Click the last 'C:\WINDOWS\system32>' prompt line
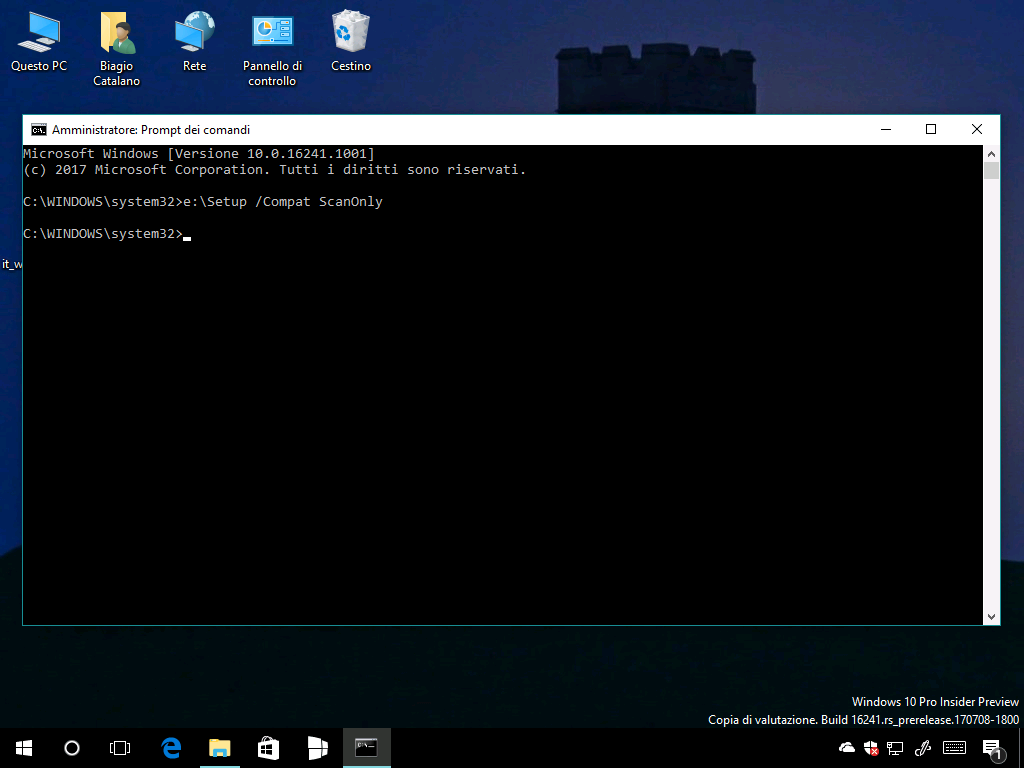Screen dimensions: 1024x768 pyautogui.click(x=103, y=234)
